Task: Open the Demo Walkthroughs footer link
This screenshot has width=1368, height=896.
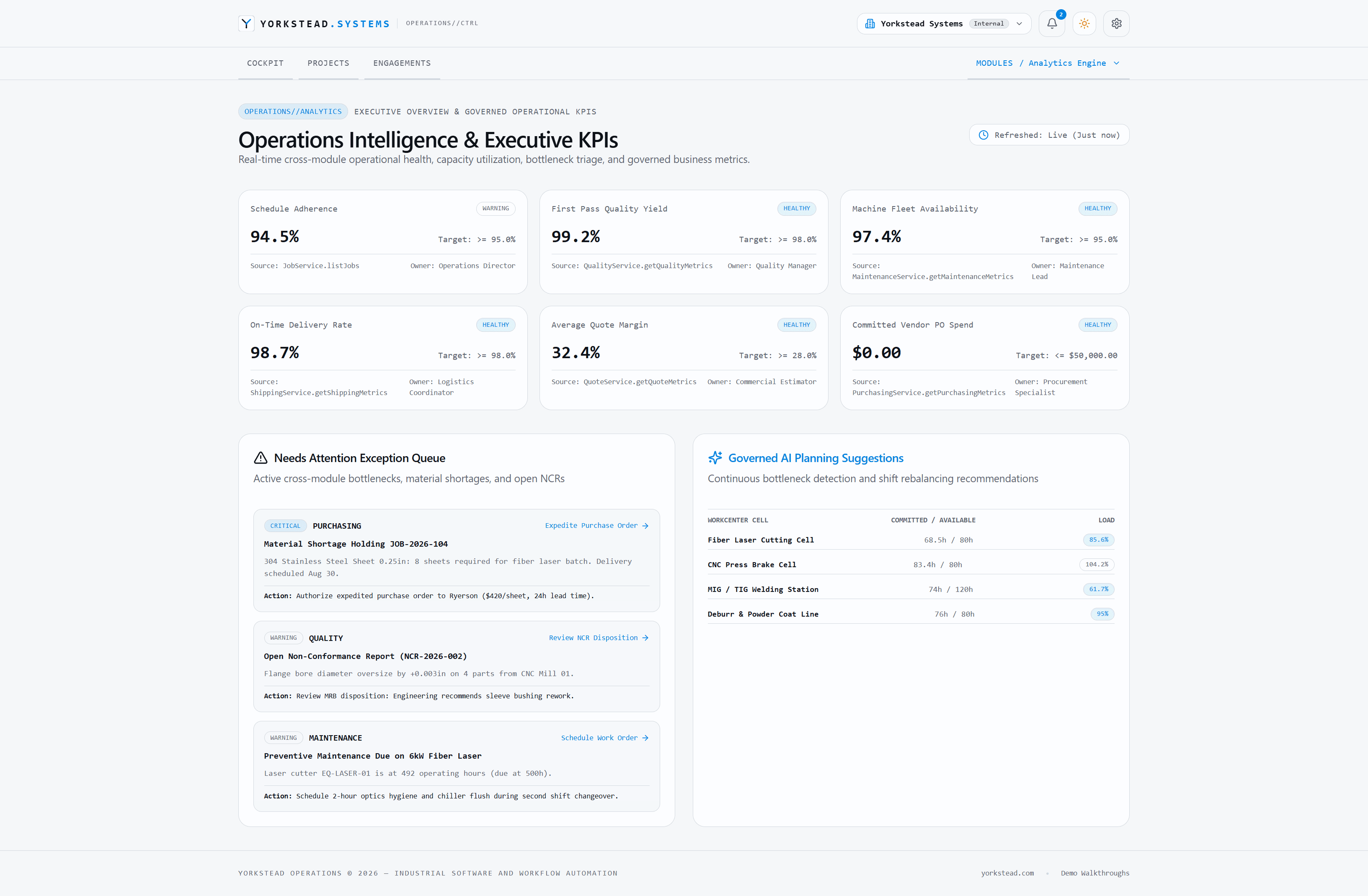Action: tap(1095, 873)
